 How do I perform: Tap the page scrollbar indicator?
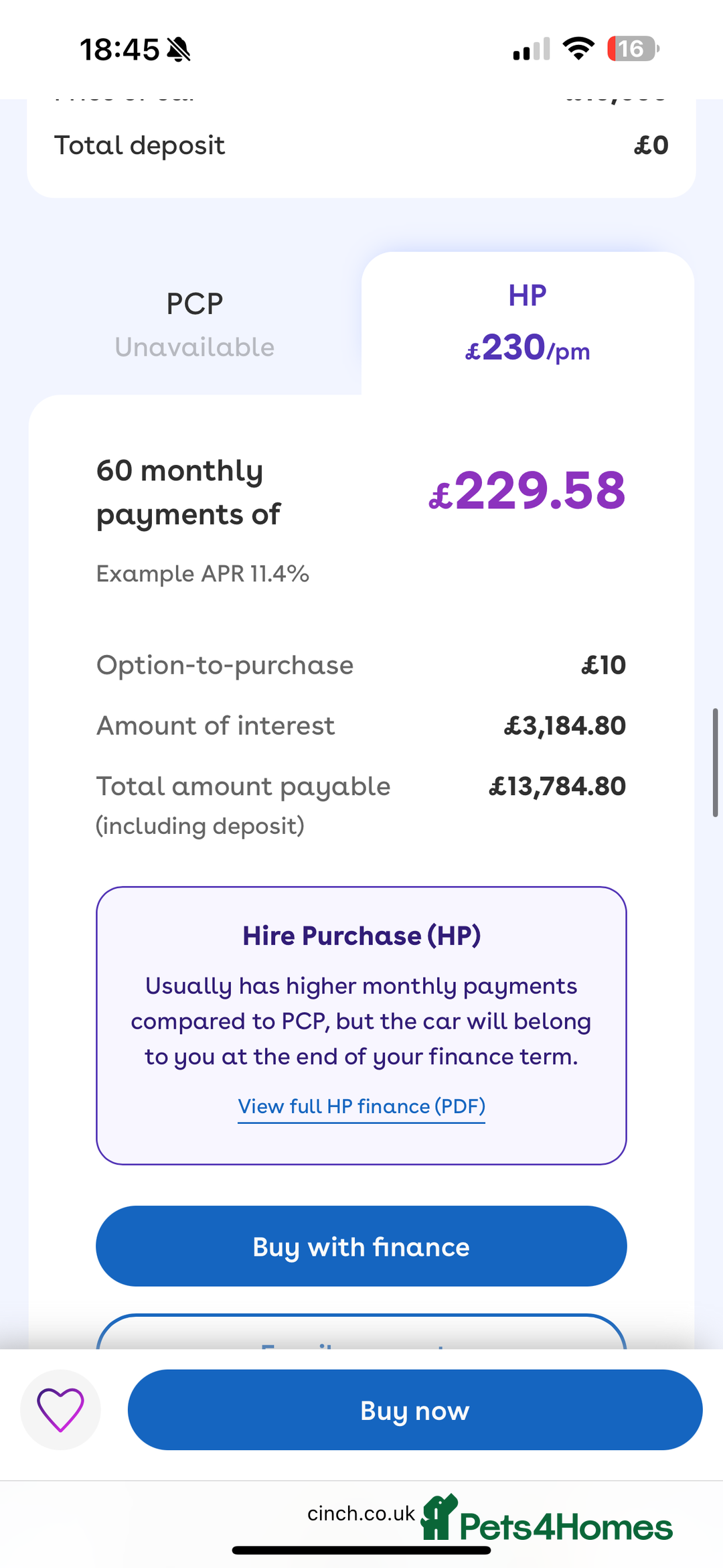[715, 762]
